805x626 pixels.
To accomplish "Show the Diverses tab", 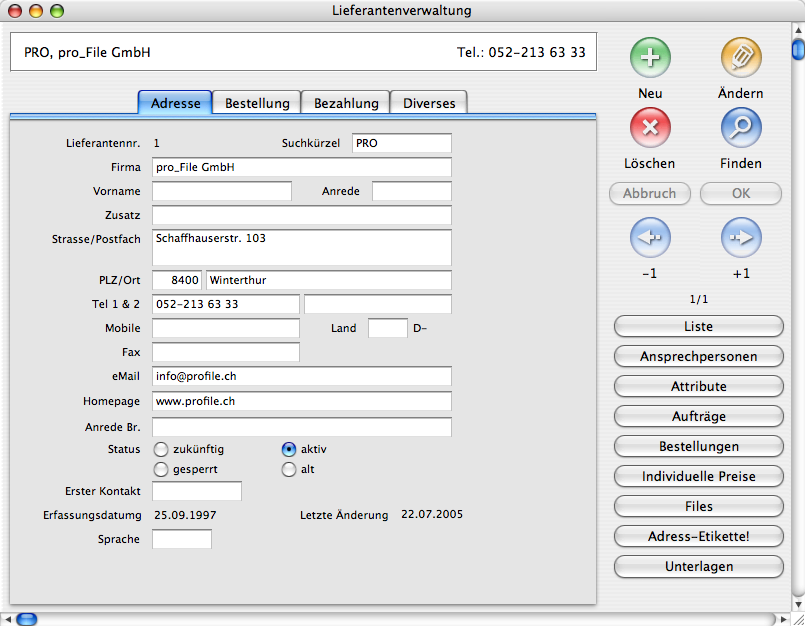I will click(x=429, y=103).
